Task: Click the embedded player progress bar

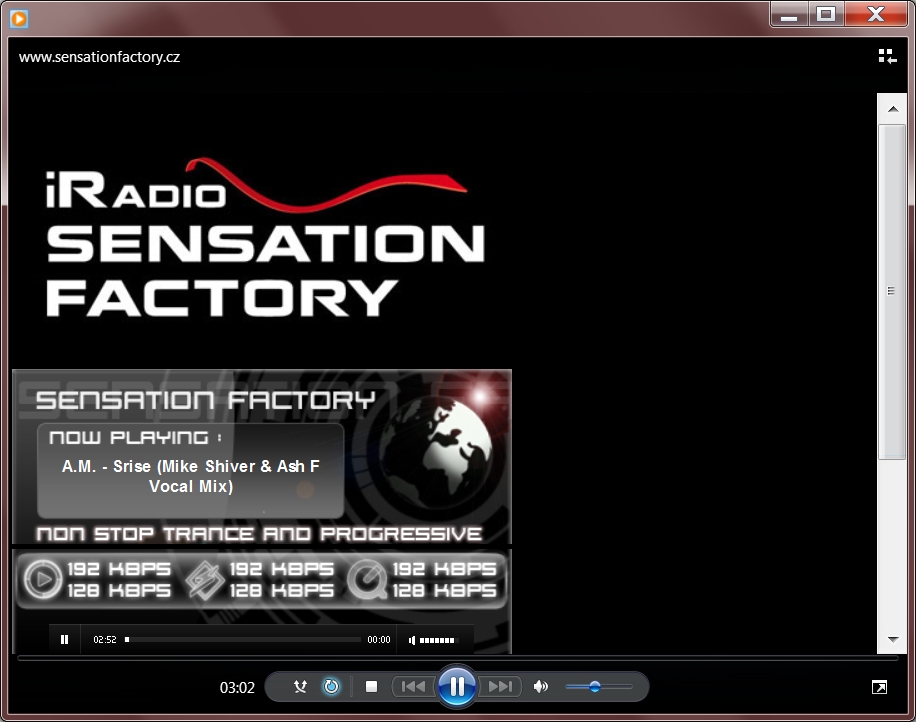Action: click(243, 640)
